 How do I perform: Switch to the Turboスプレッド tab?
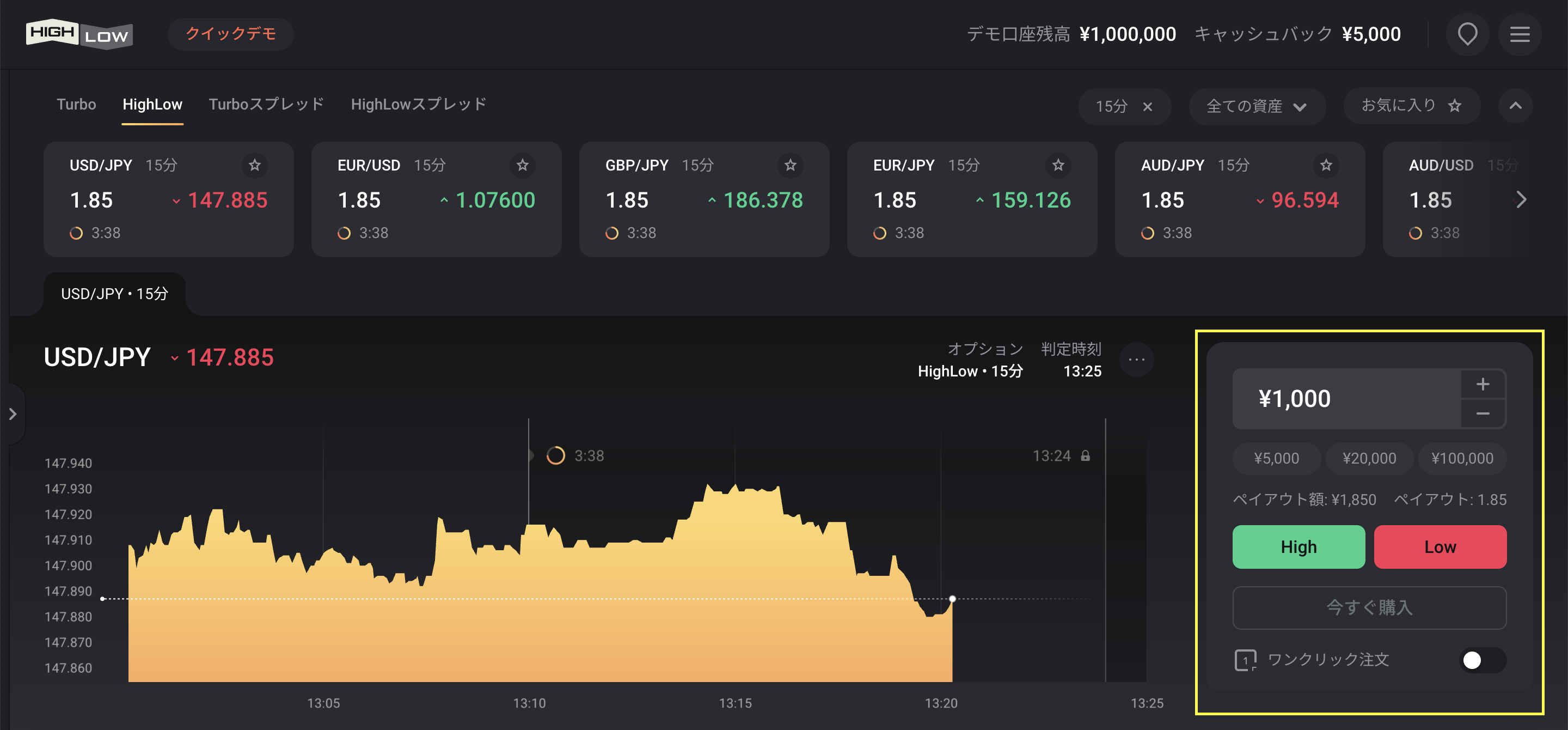pyautogui.click(x=266, y=104)
